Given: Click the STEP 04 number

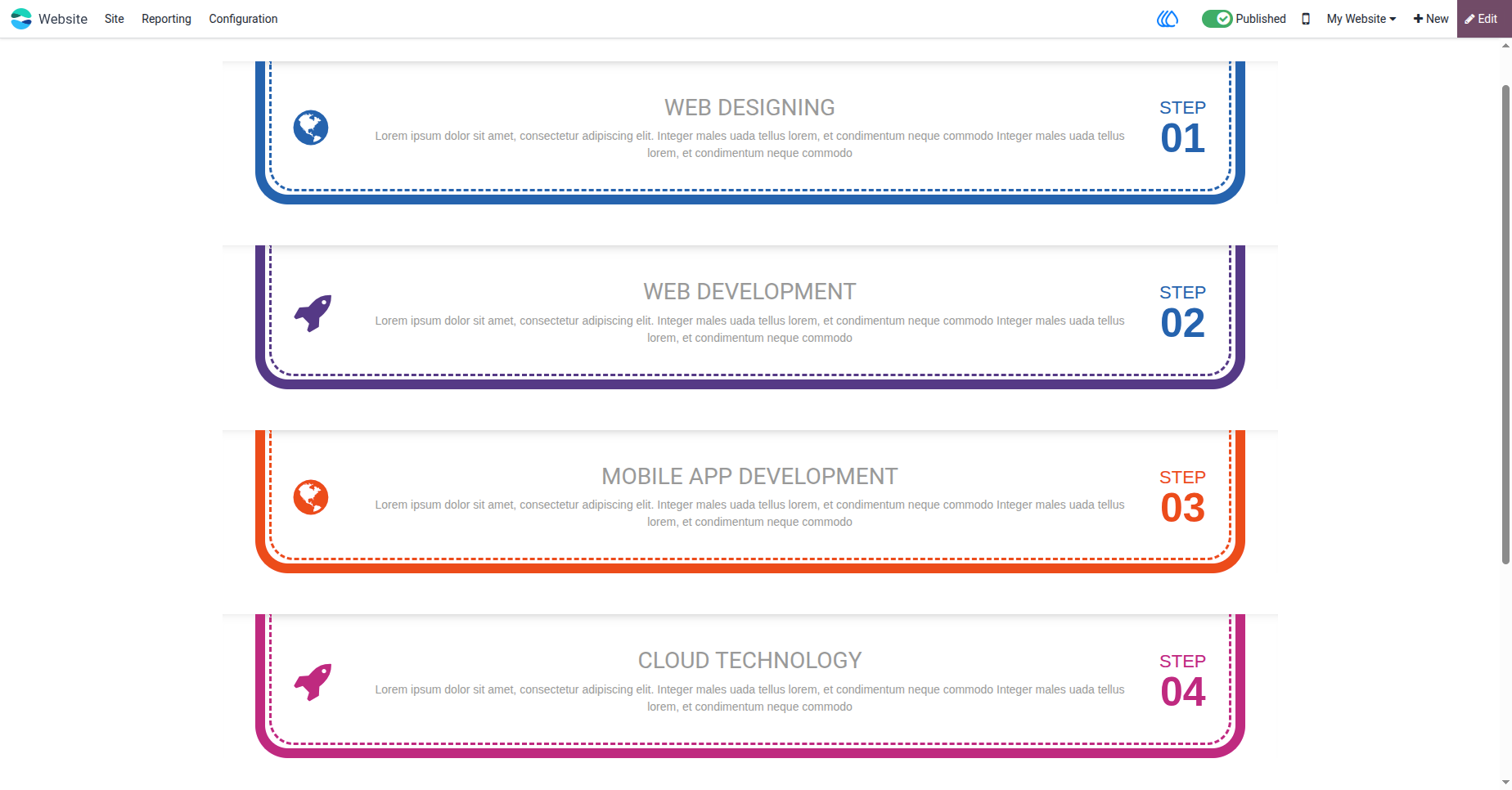Looking at the screenshot, I should coord(1182,691).
